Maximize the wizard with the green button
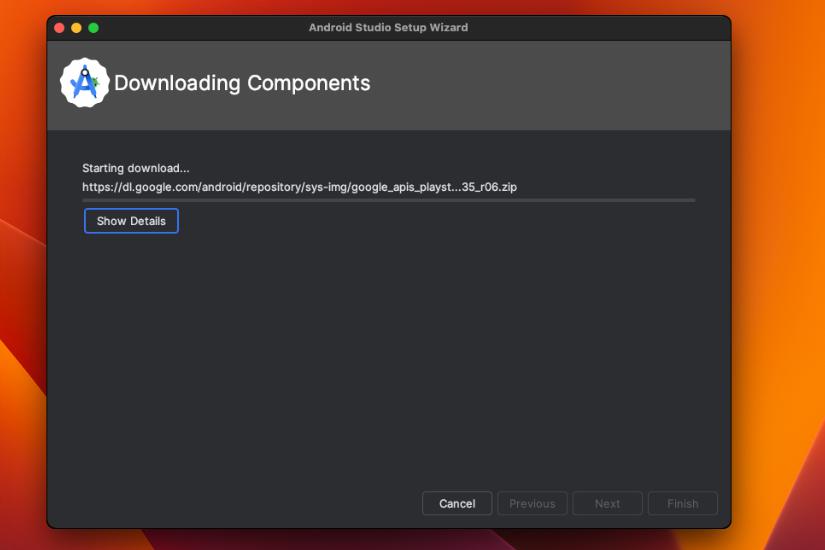The image size is (825, 550). point(94,28)
